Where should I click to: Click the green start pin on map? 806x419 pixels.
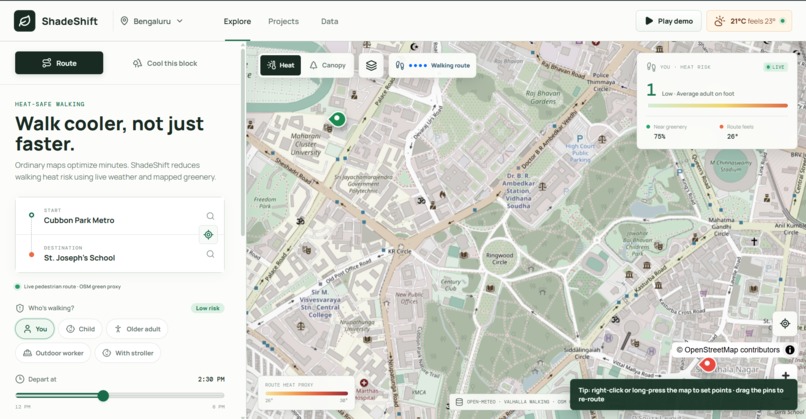[337, 119]
